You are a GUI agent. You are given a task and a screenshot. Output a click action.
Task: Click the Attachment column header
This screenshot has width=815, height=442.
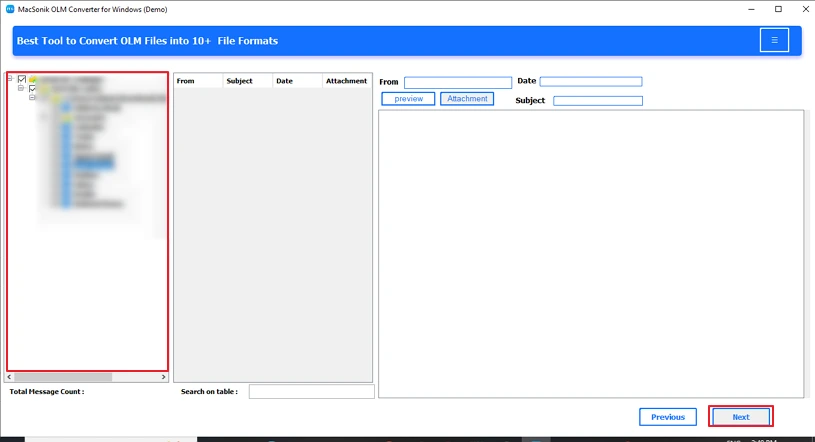(346, 81)
